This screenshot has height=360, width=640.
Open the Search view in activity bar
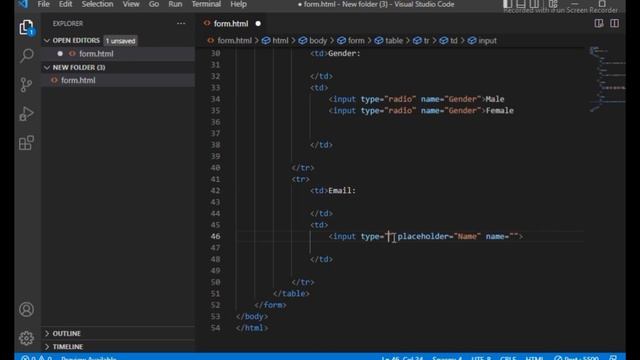pyautogui.click(x=27, y=56)
